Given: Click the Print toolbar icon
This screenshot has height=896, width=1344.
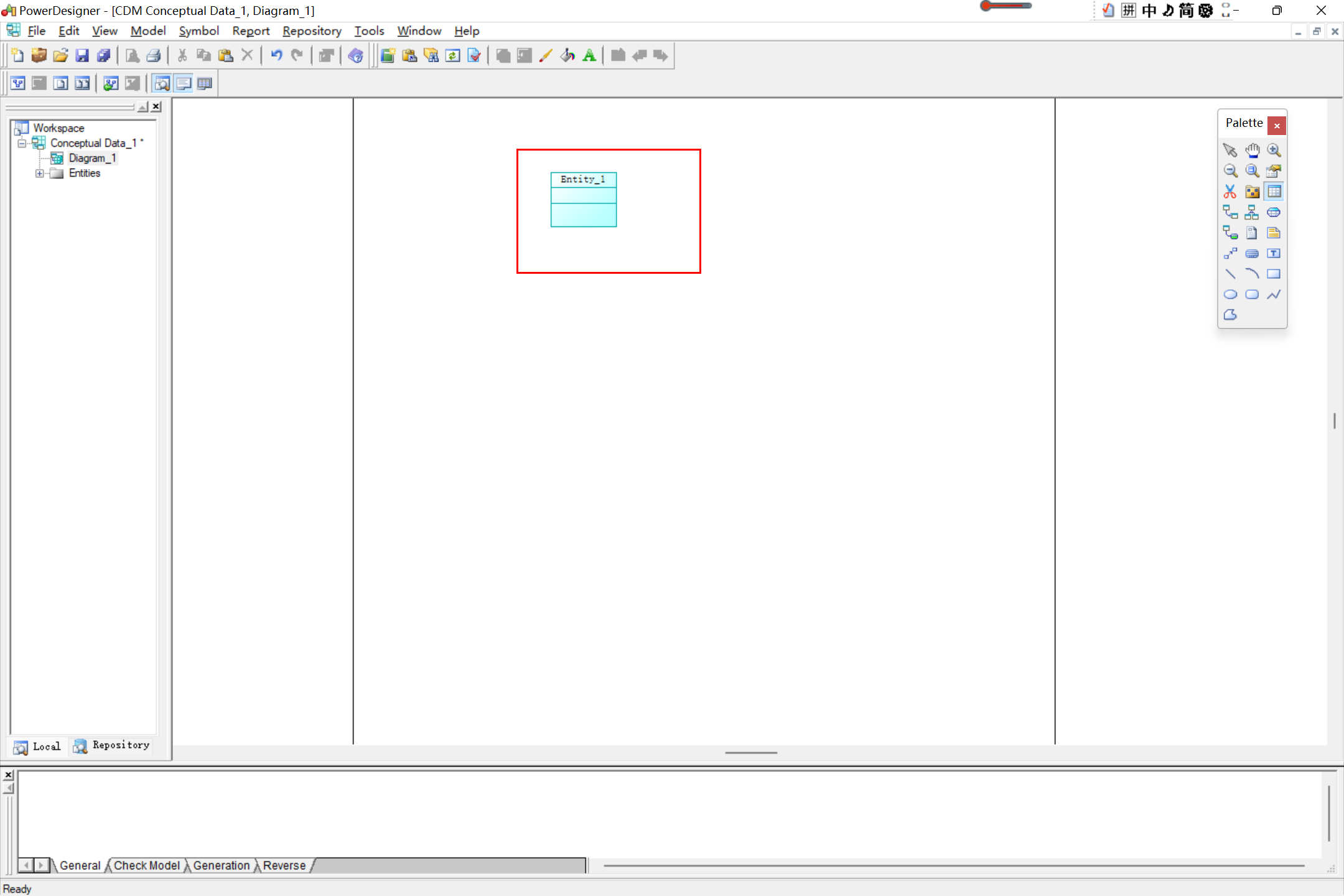Looking at the screenshot, I should click(x=154, y=55).
